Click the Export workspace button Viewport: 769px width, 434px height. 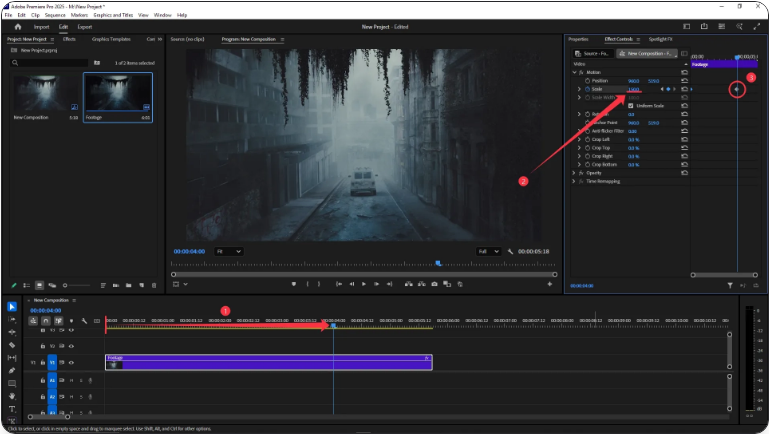click(x=85, y=27)
